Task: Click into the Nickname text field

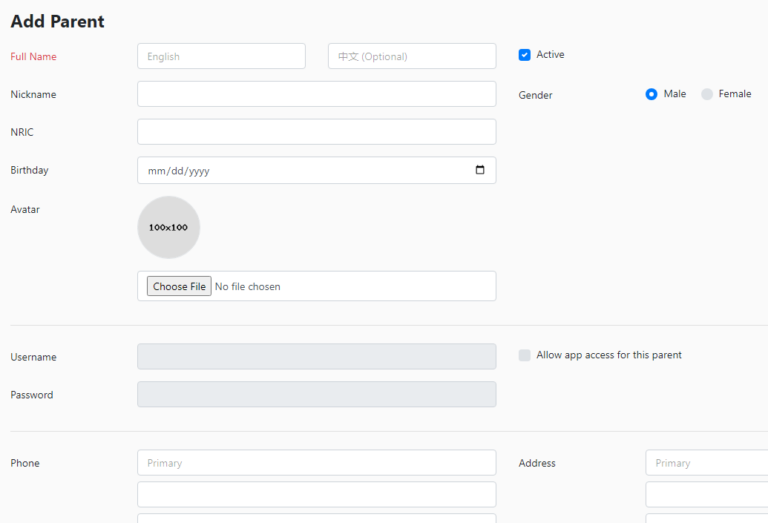Action: tap(316, 94)
